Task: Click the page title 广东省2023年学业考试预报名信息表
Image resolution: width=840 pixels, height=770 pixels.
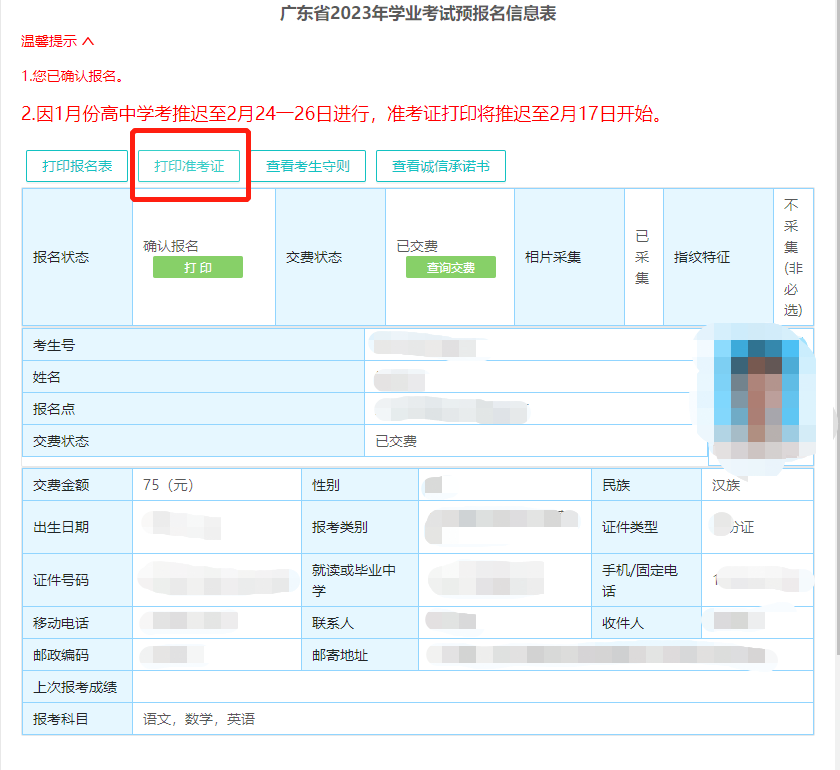Action: tap(418, 13)
